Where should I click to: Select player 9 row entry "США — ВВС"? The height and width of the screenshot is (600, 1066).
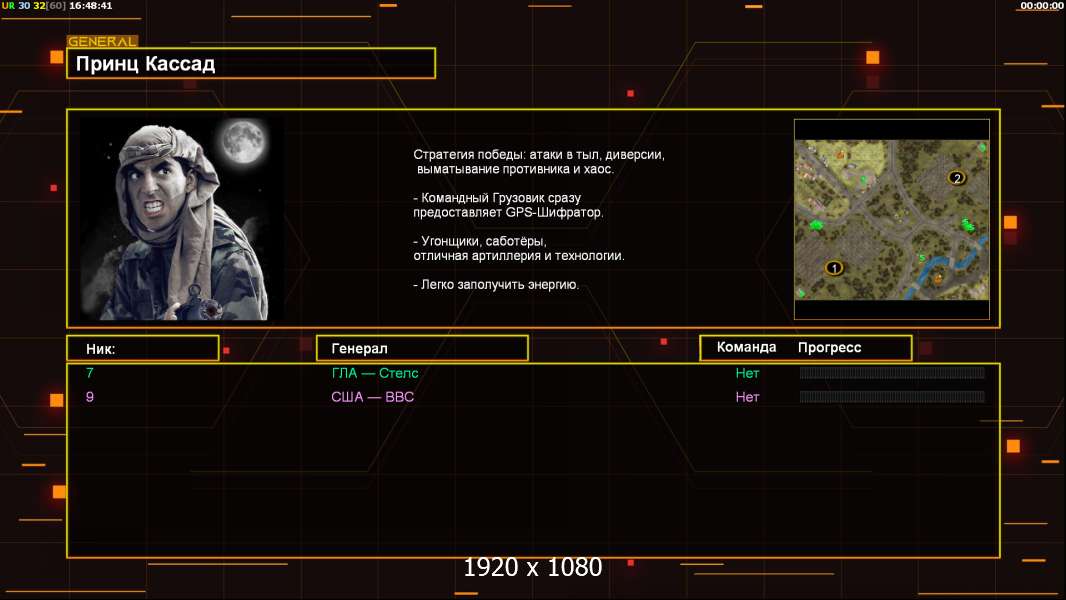point(372,397)
